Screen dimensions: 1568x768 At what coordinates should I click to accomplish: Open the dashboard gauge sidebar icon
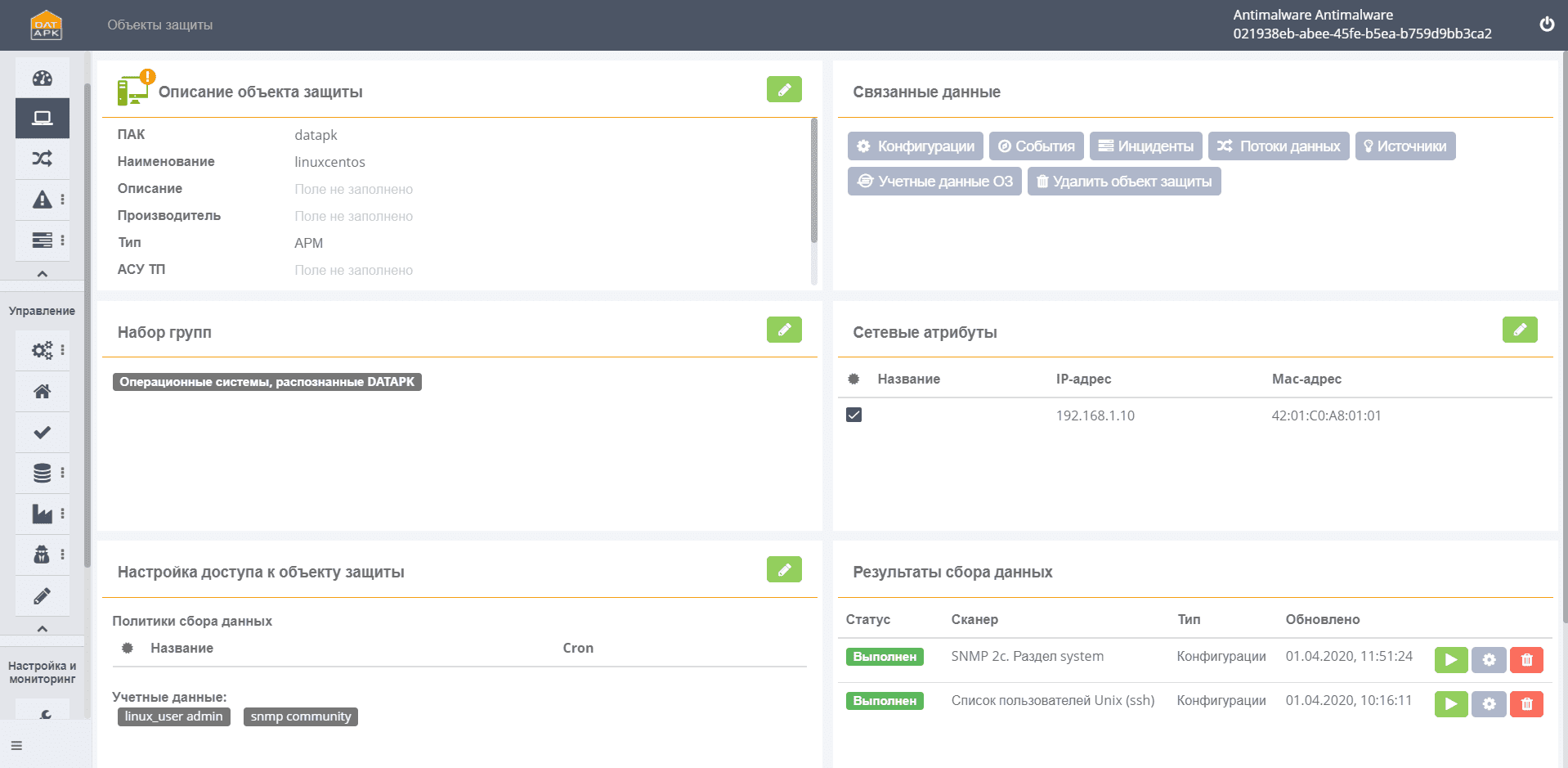tap(43, 78)
